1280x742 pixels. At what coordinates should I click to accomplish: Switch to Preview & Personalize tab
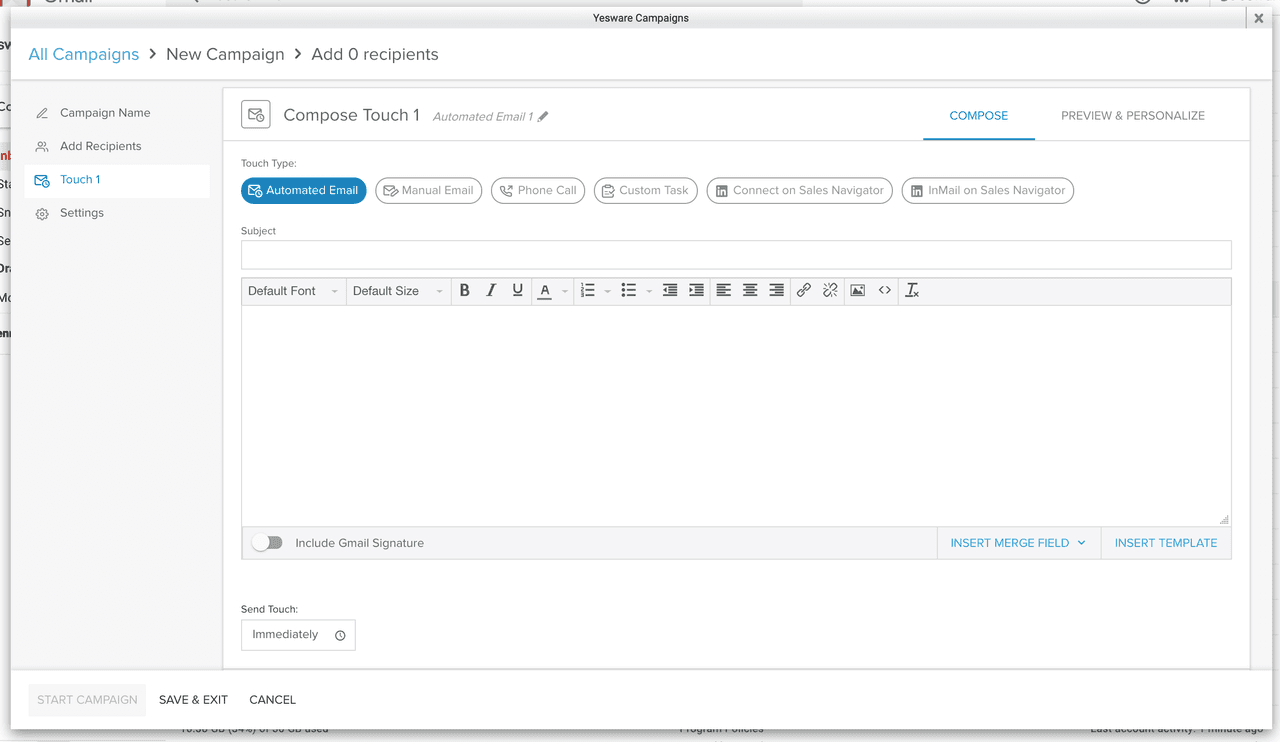[1133, 116]
